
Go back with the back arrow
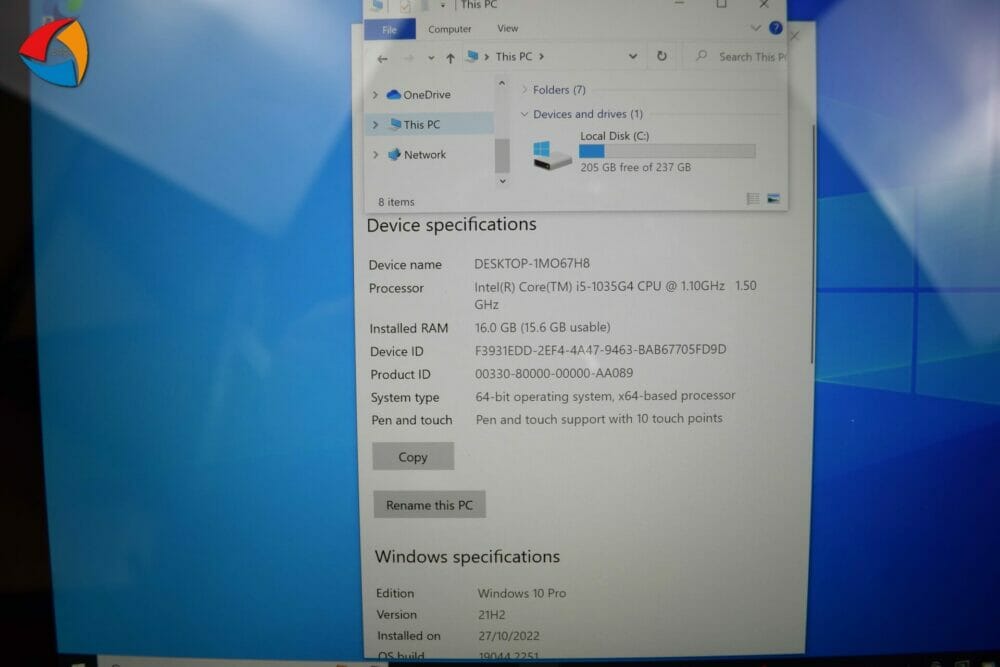tap(382, 59)
